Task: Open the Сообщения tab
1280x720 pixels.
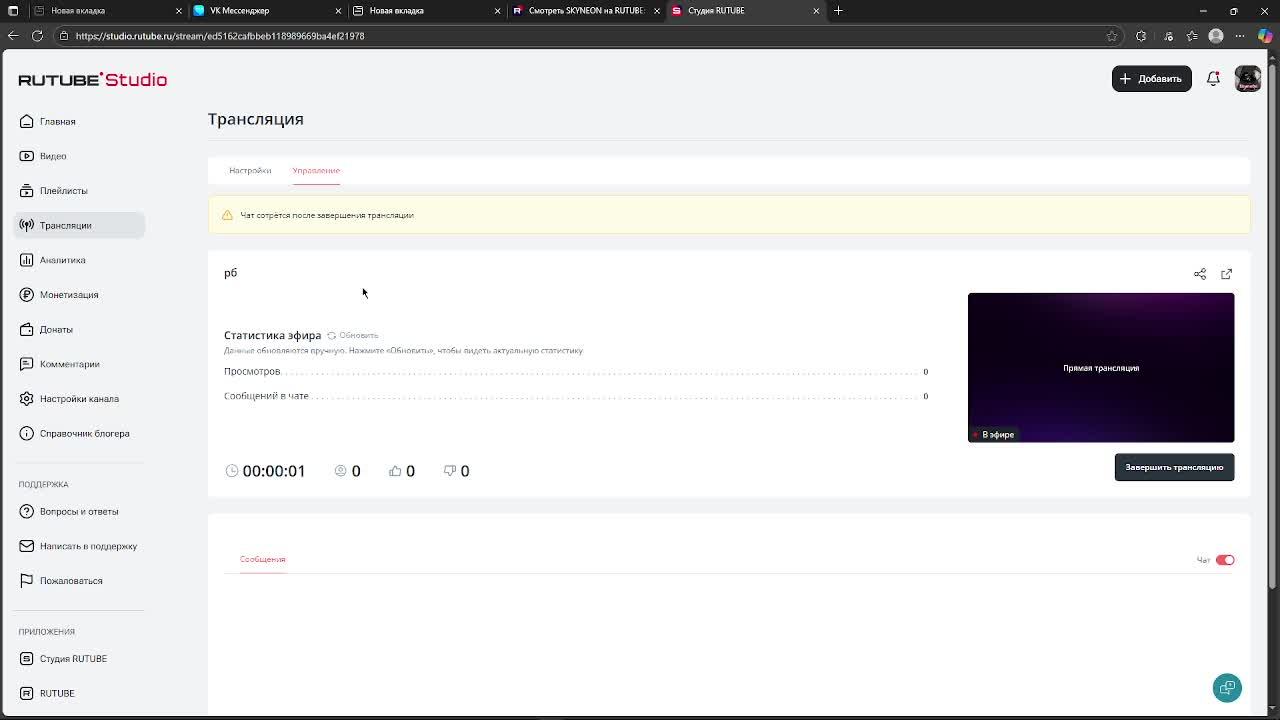Action: (x=262, y=559)
